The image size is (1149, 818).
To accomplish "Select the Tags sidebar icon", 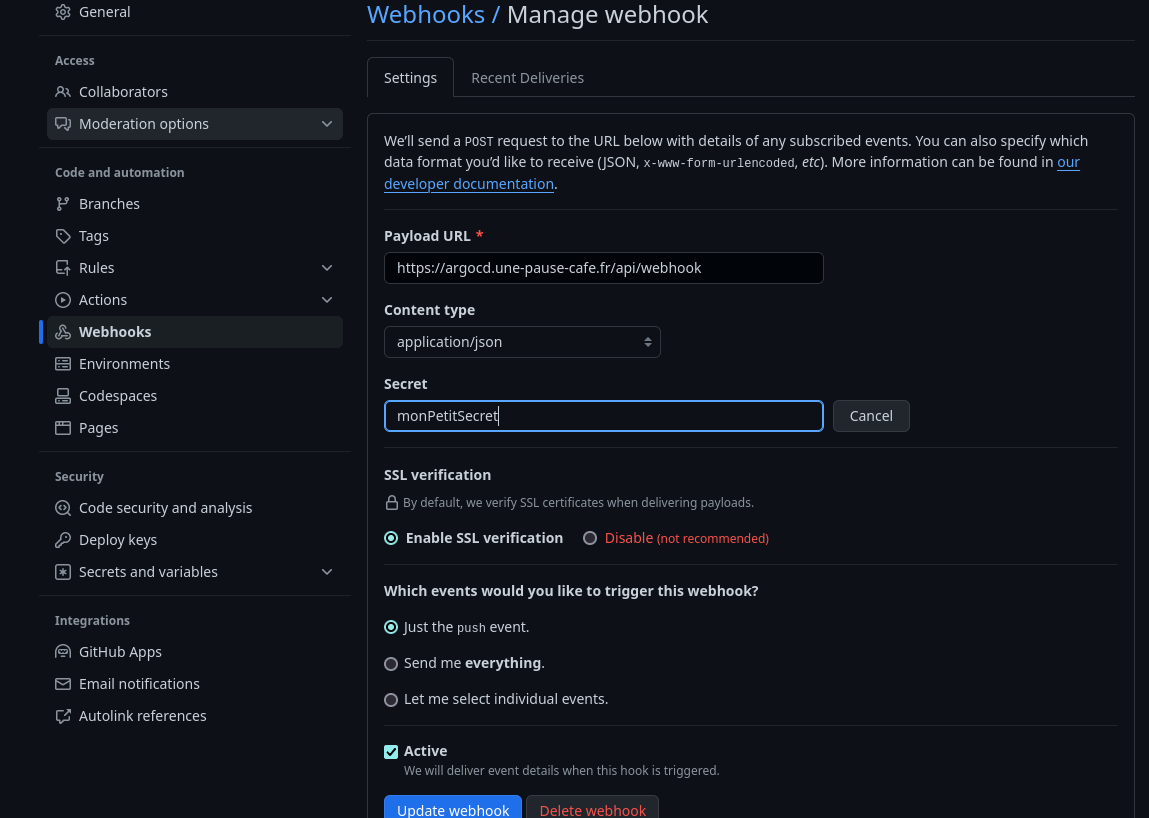I will [61, 235].
